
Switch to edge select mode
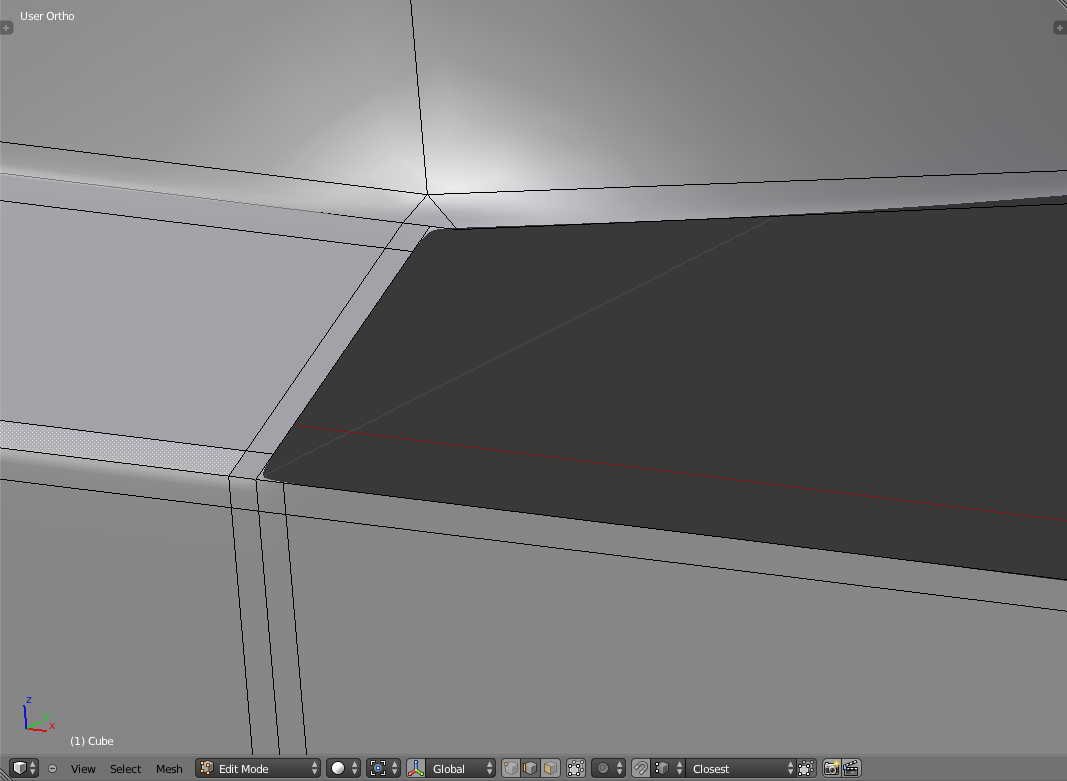pyautogui.click(x=530, y=768)
